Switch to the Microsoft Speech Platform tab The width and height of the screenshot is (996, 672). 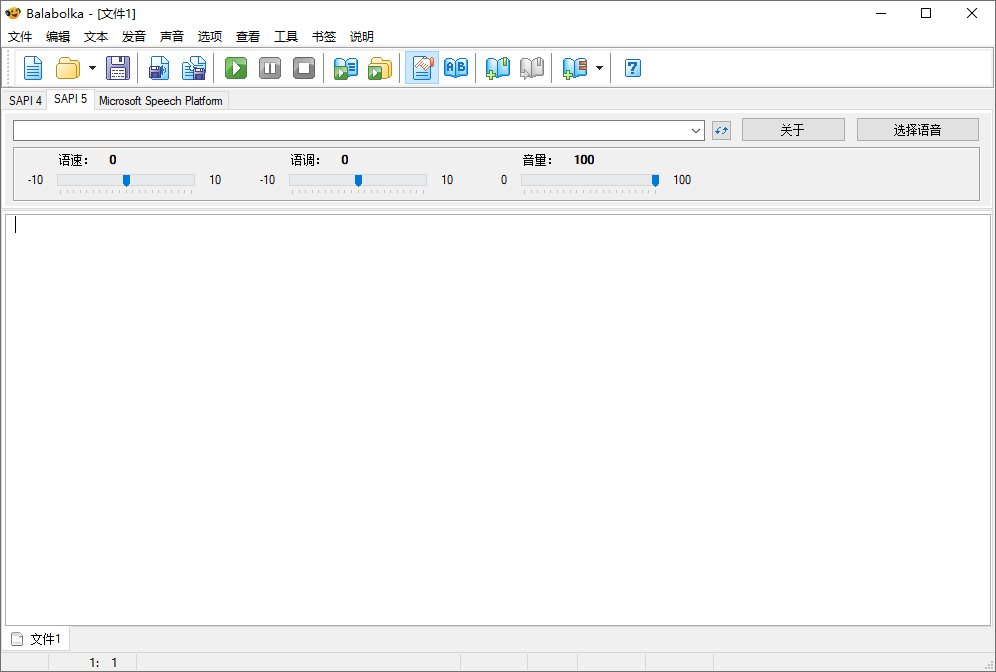tap(161, 101)
